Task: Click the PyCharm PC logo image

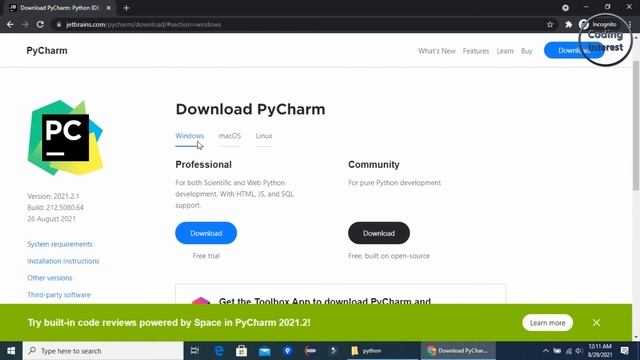Action: (x=65, y=138)
